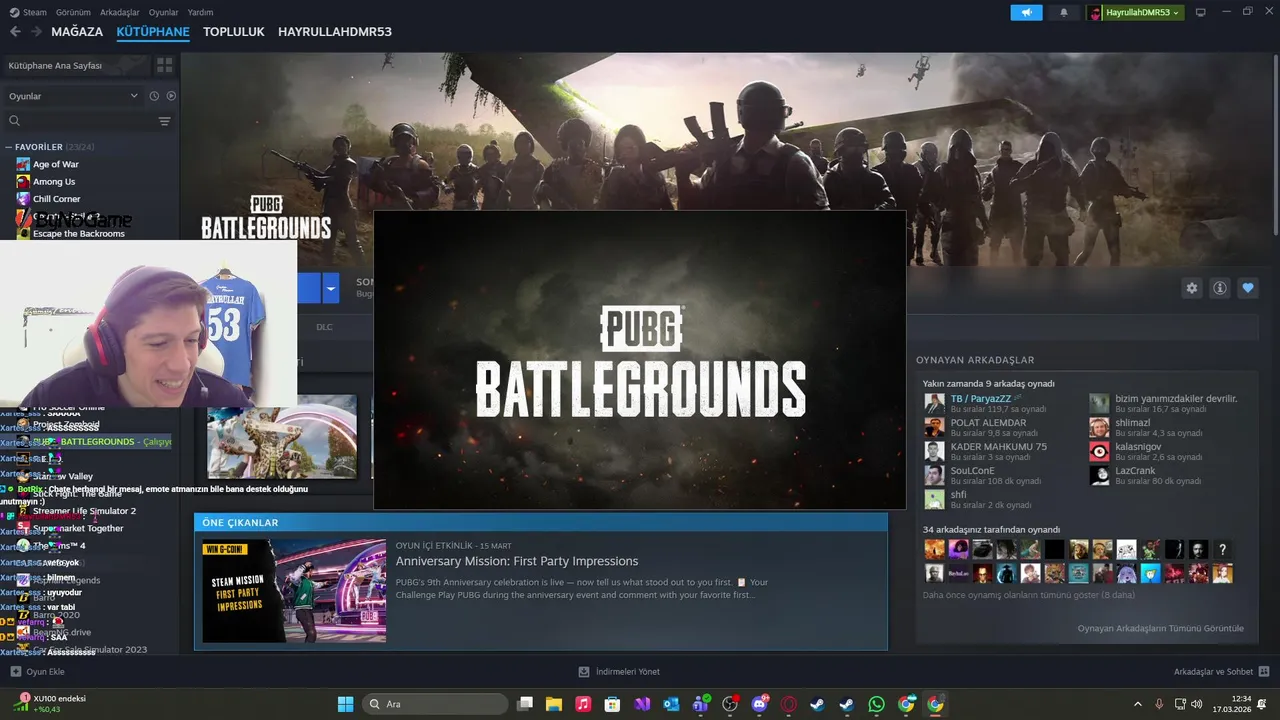Click the question-mark friend avatar
Screen dimensions: 1280x720
click(1222, 550)
